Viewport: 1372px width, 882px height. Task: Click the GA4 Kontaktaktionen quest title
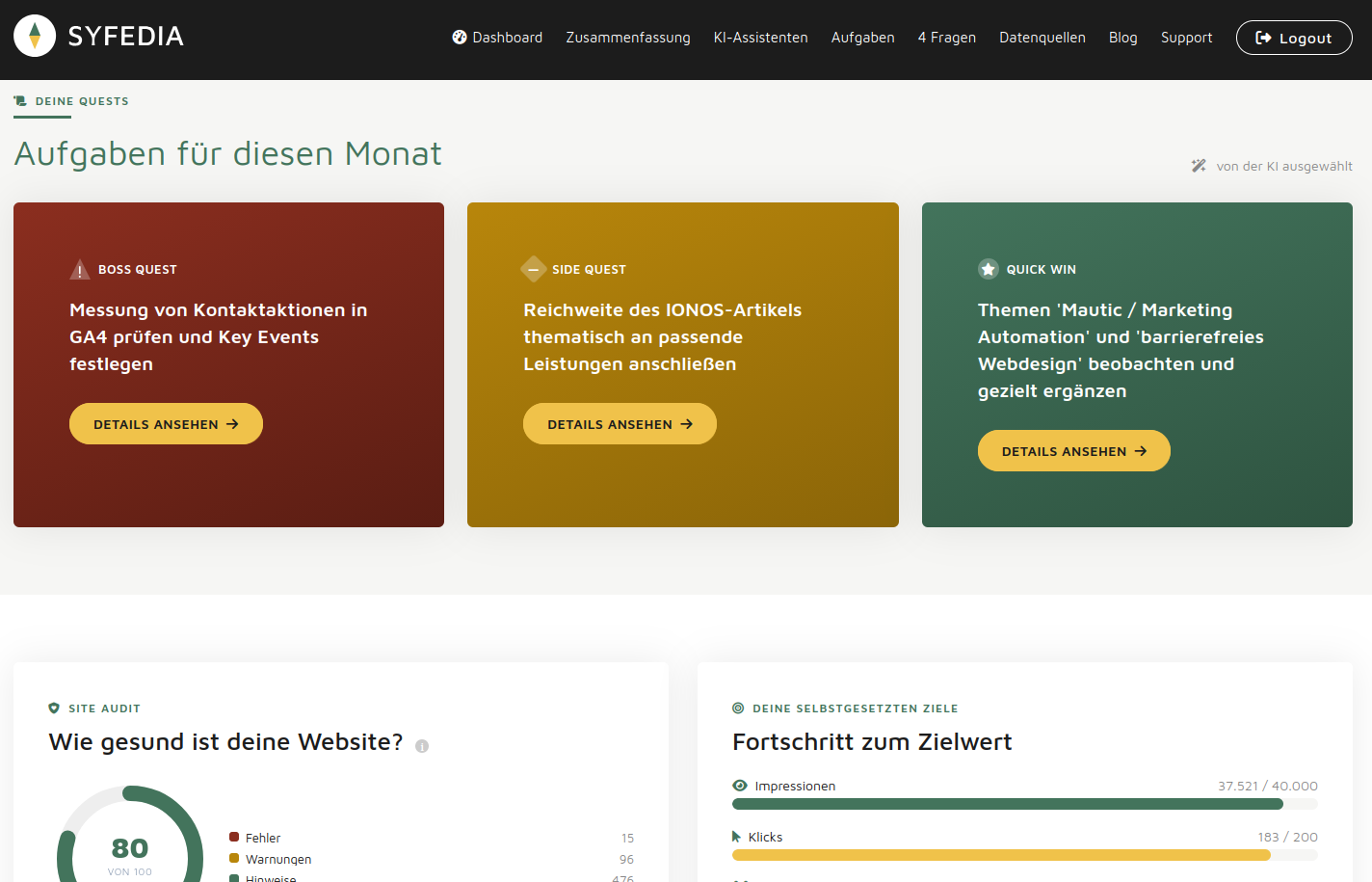(219, 336)
